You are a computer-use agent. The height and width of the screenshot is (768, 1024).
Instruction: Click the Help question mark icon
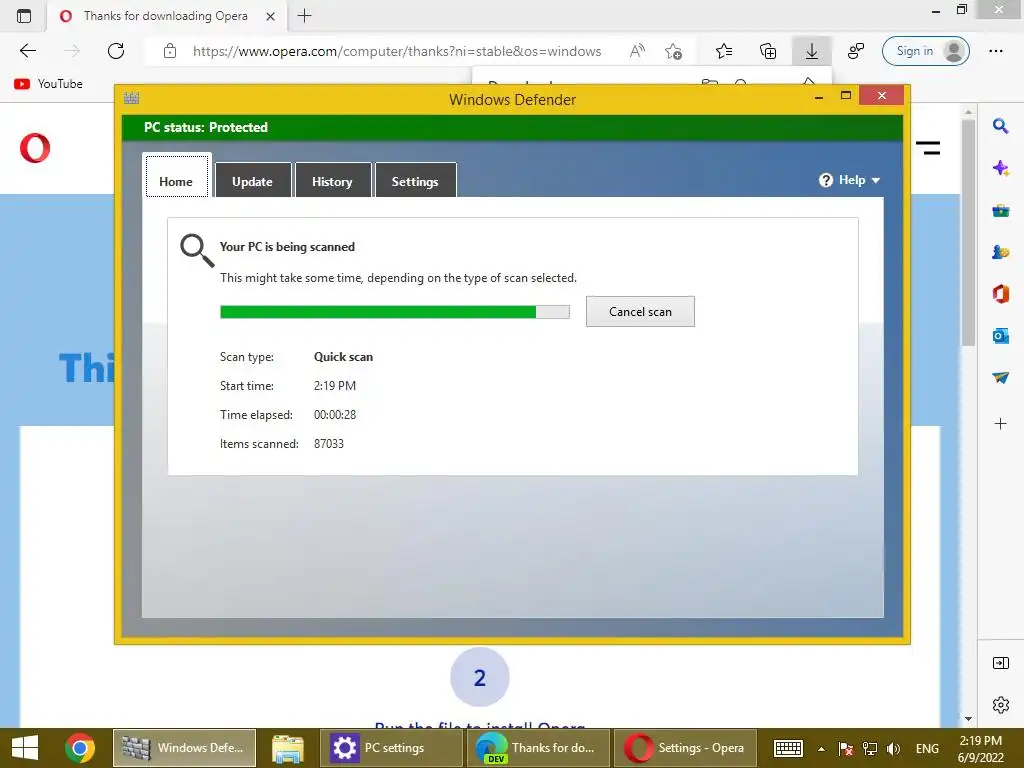point(825,180)
